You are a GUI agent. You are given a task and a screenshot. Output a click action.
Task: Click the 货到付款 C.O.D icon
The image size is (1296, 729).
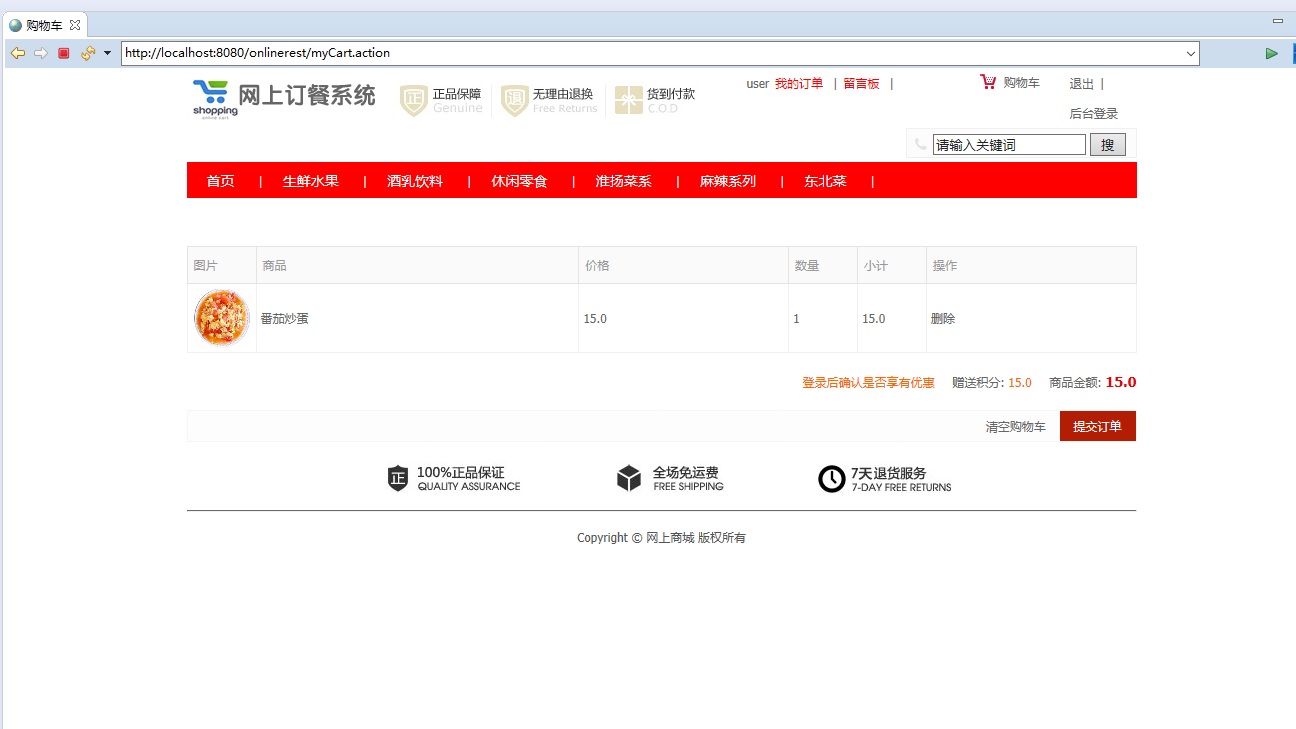click(x=629, y=99)
